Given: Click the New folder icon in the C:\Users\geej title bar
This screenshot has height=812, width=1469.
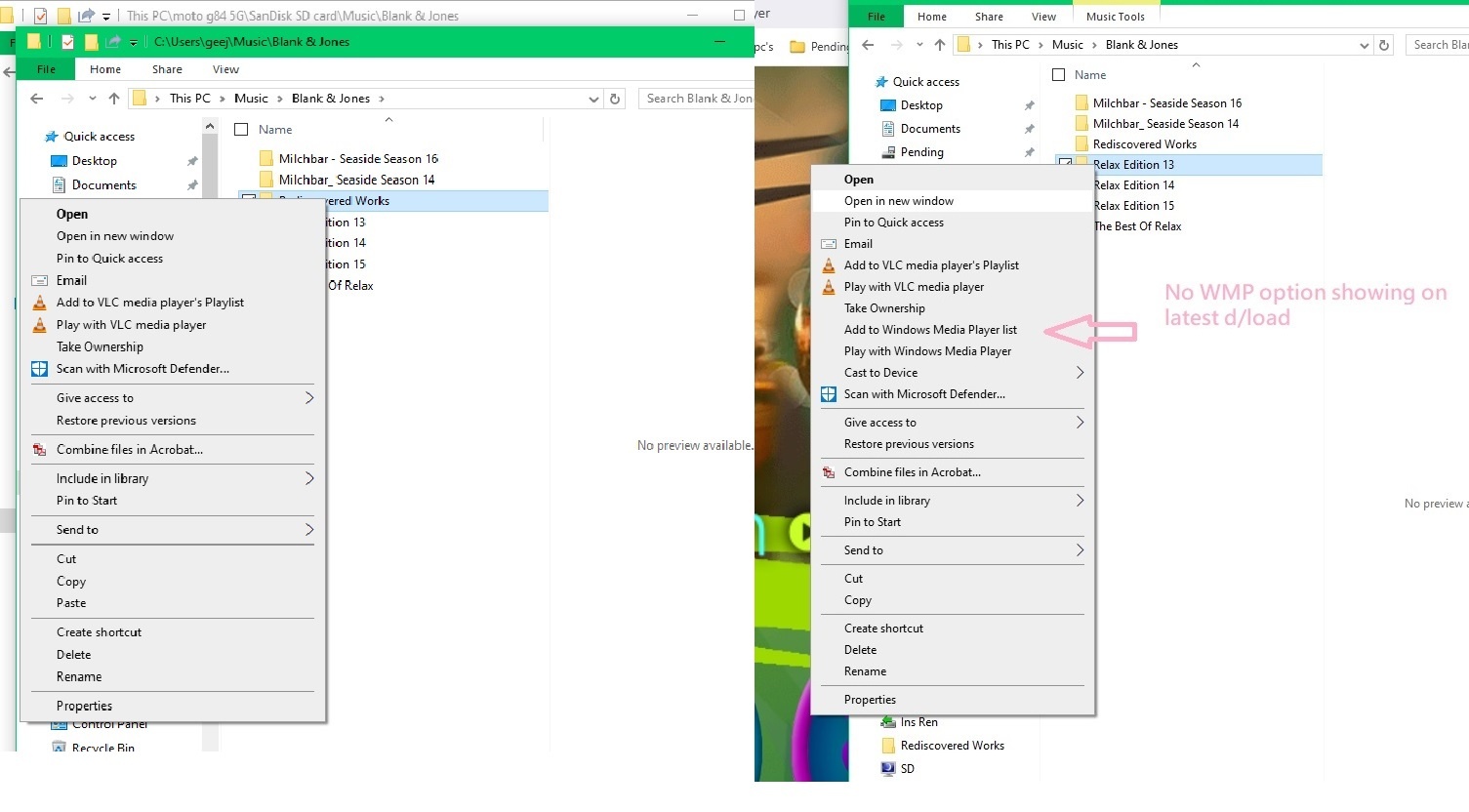Looking at the screenshot, I should pyautogui.click(x=91, y=42).
